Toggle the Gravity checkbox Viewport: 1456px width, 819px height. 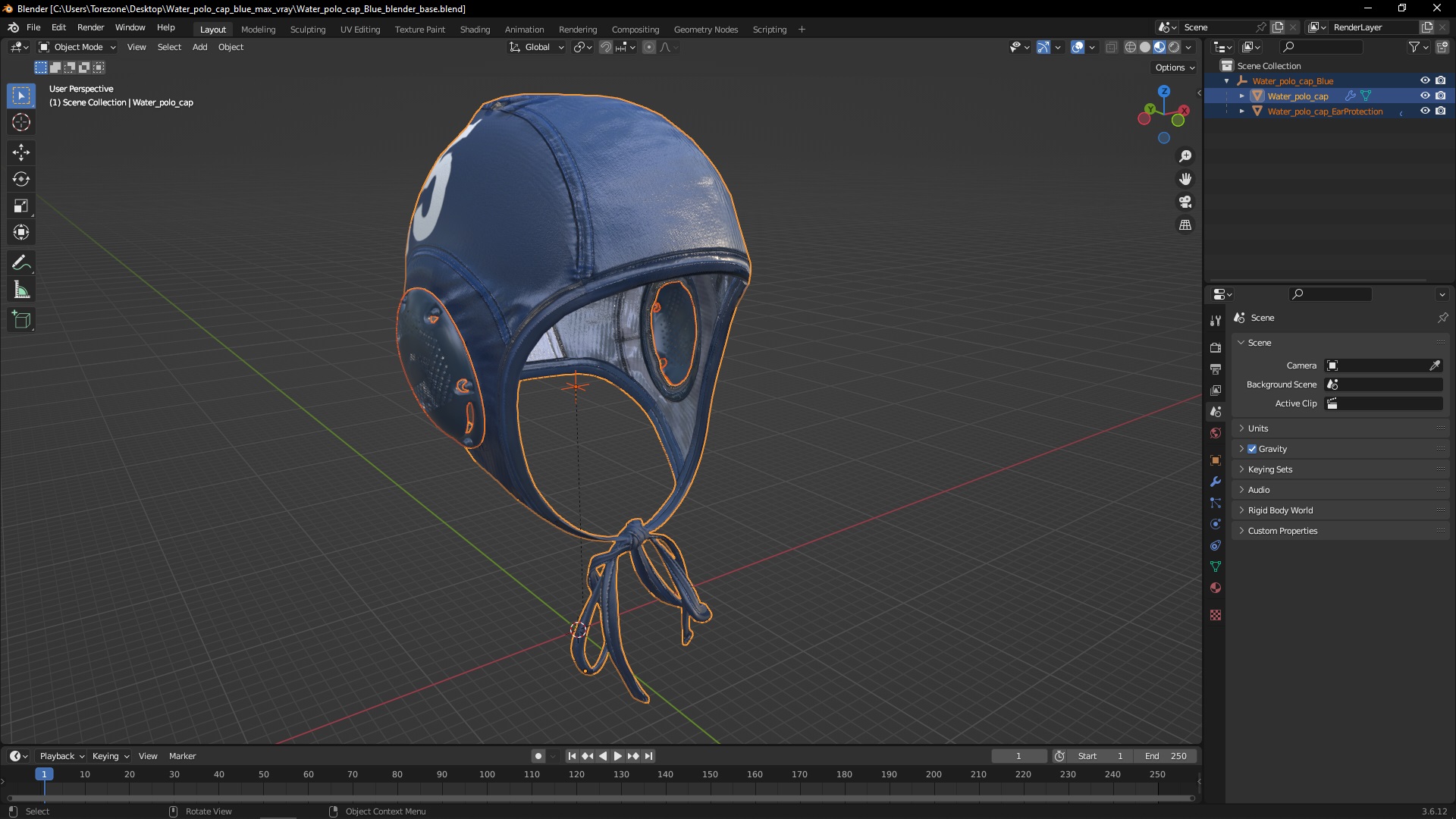point(1252,449)
